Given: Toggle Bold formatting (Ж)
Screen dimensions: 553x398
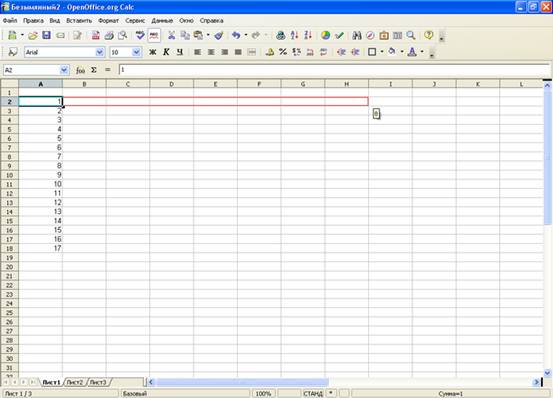Looking at the screenshot, I should (x=152, y=52).
